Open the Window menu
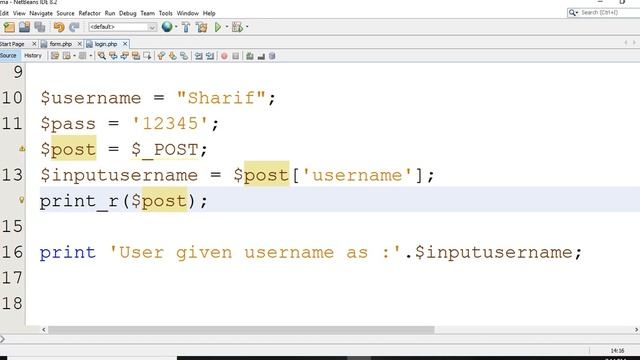 click(187, 13)
